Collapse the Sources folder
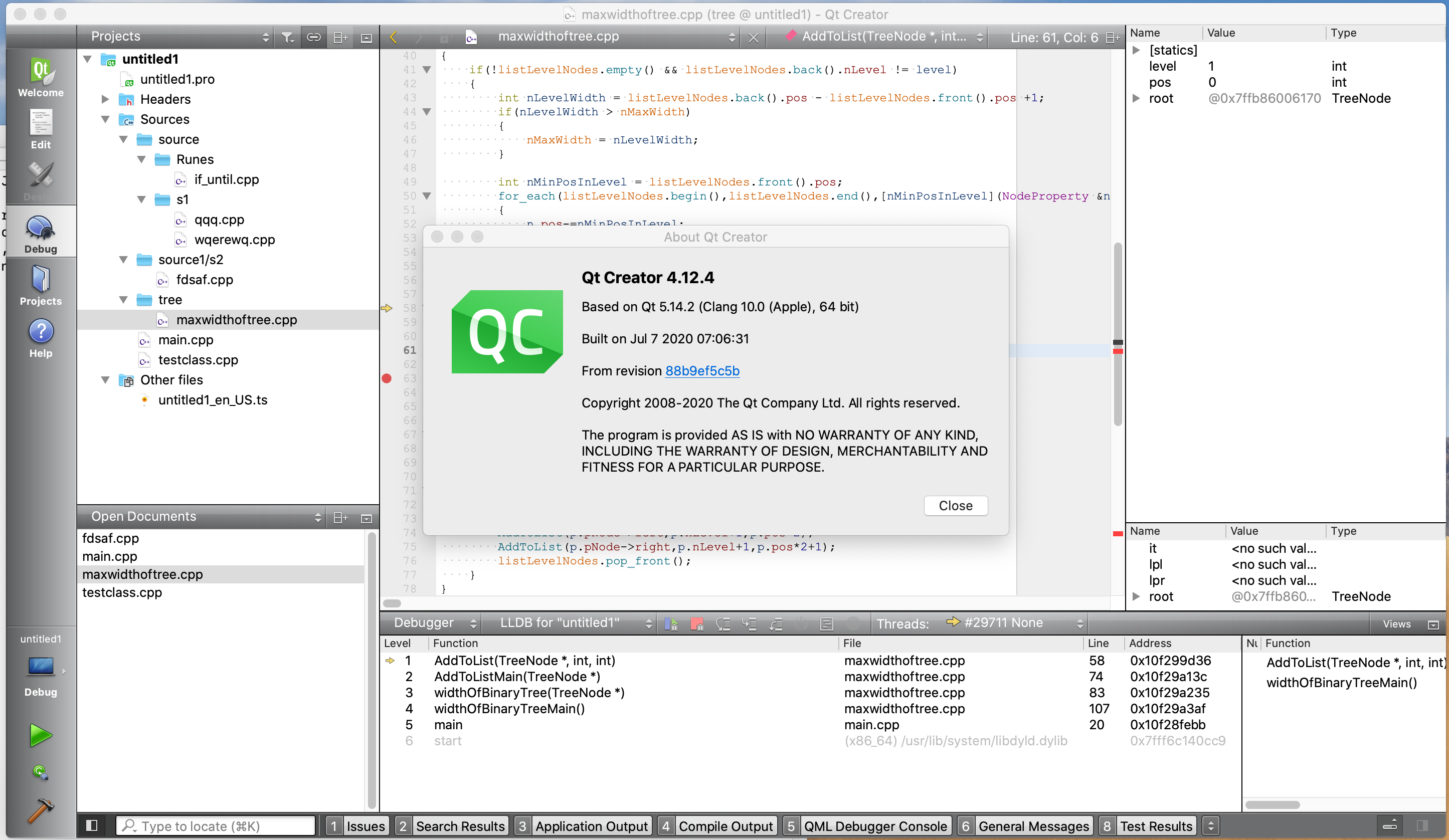 [106, 119]
